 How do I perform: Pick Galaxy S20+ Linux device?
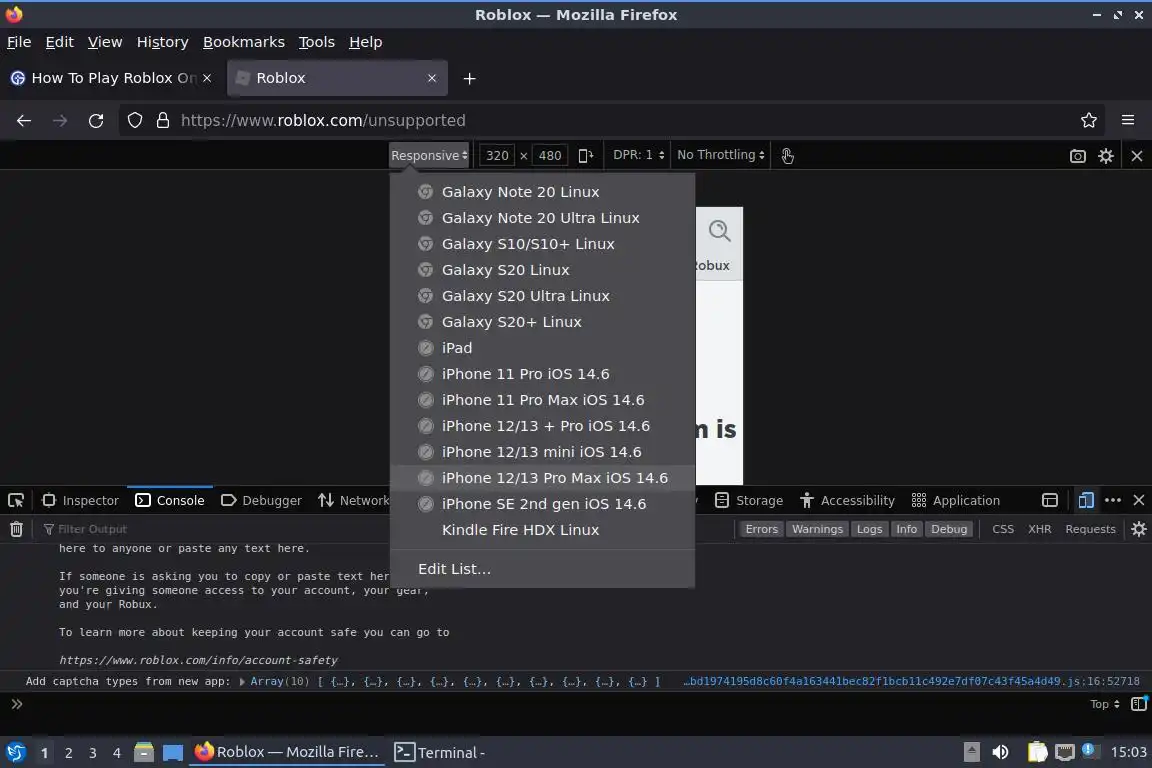click(542, 322)
